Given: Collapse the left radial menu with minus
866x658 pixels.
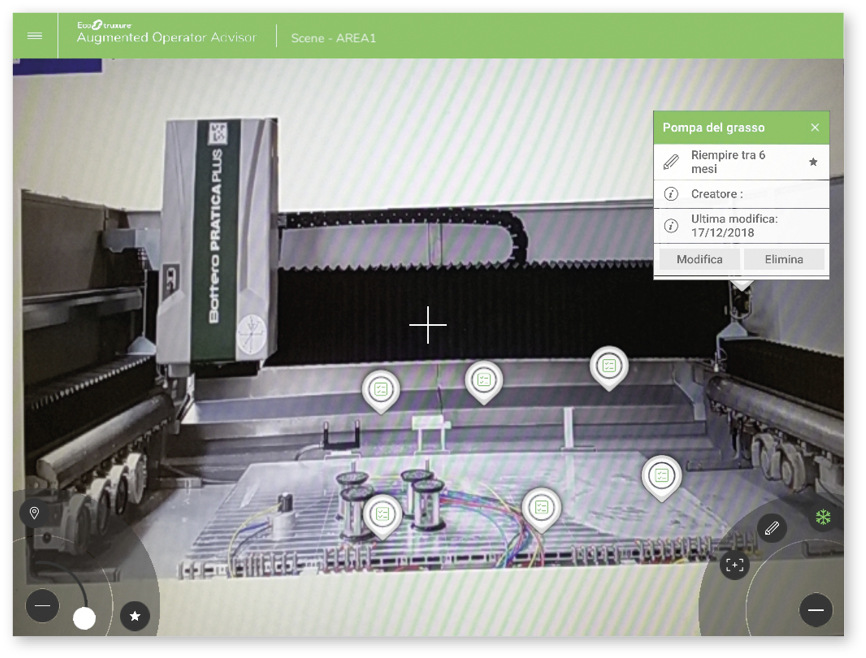Looking at the screenshot, I should (x=42, y=606).
